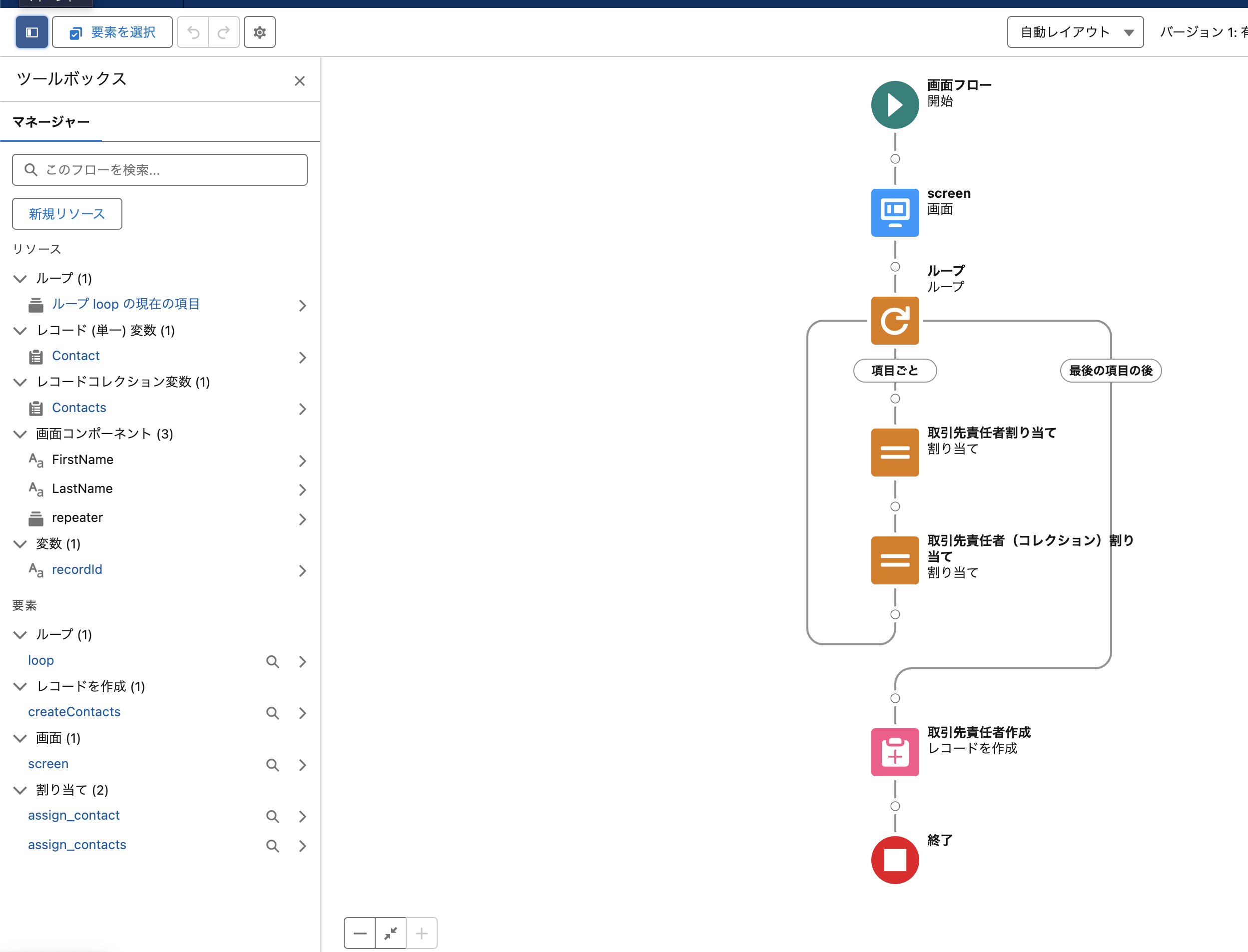This screenshot has height=952, width=1248.
Task: Click the screen element icon on canvas
Action: point(894,212)
